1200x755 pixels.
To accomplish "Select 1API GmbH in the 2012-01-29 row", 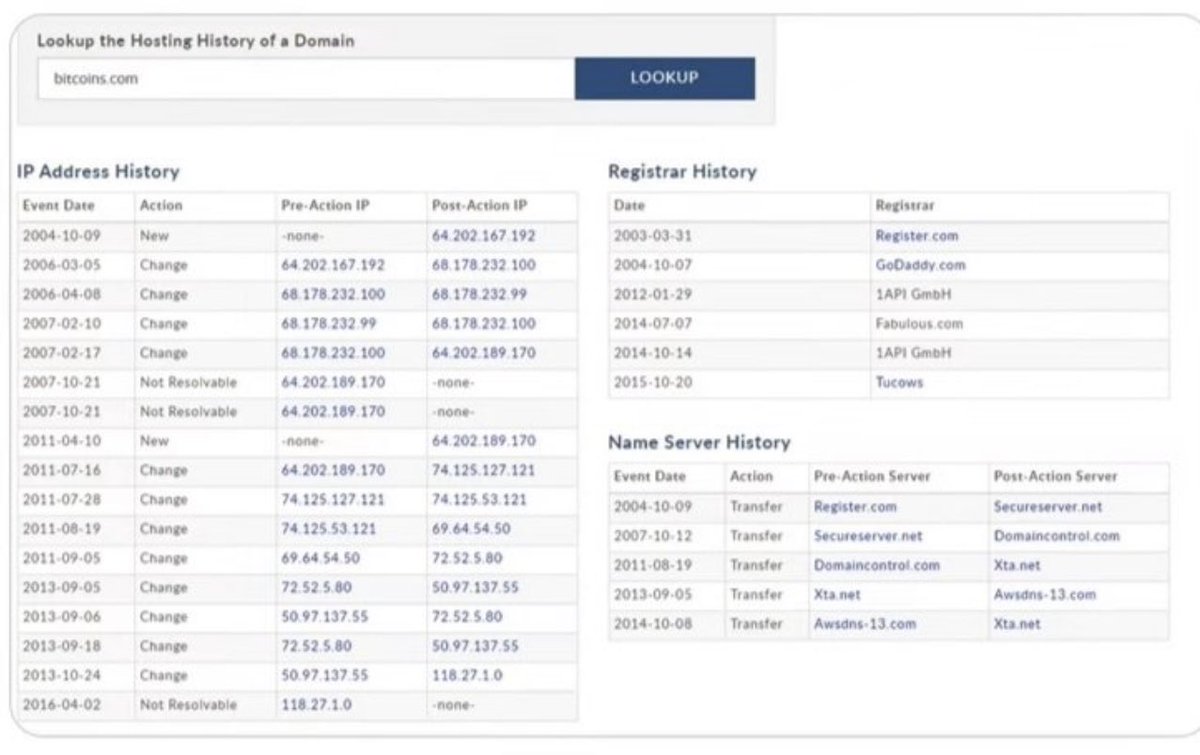I will pos(913,295).
